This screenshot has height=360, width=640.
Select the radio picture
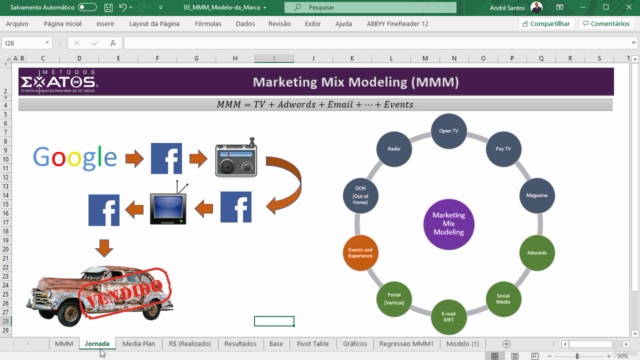236,158
